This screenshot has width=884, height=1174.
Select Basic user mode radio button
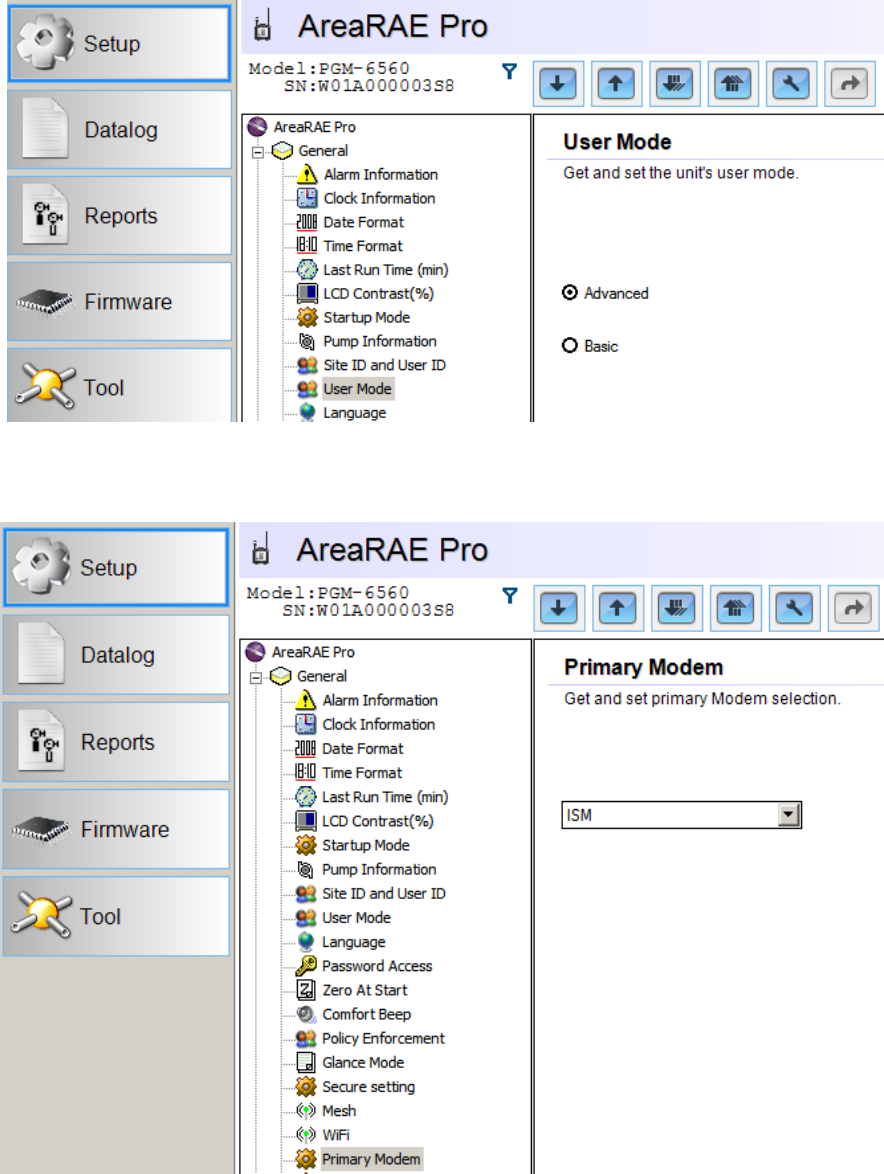tap(570, 345)
